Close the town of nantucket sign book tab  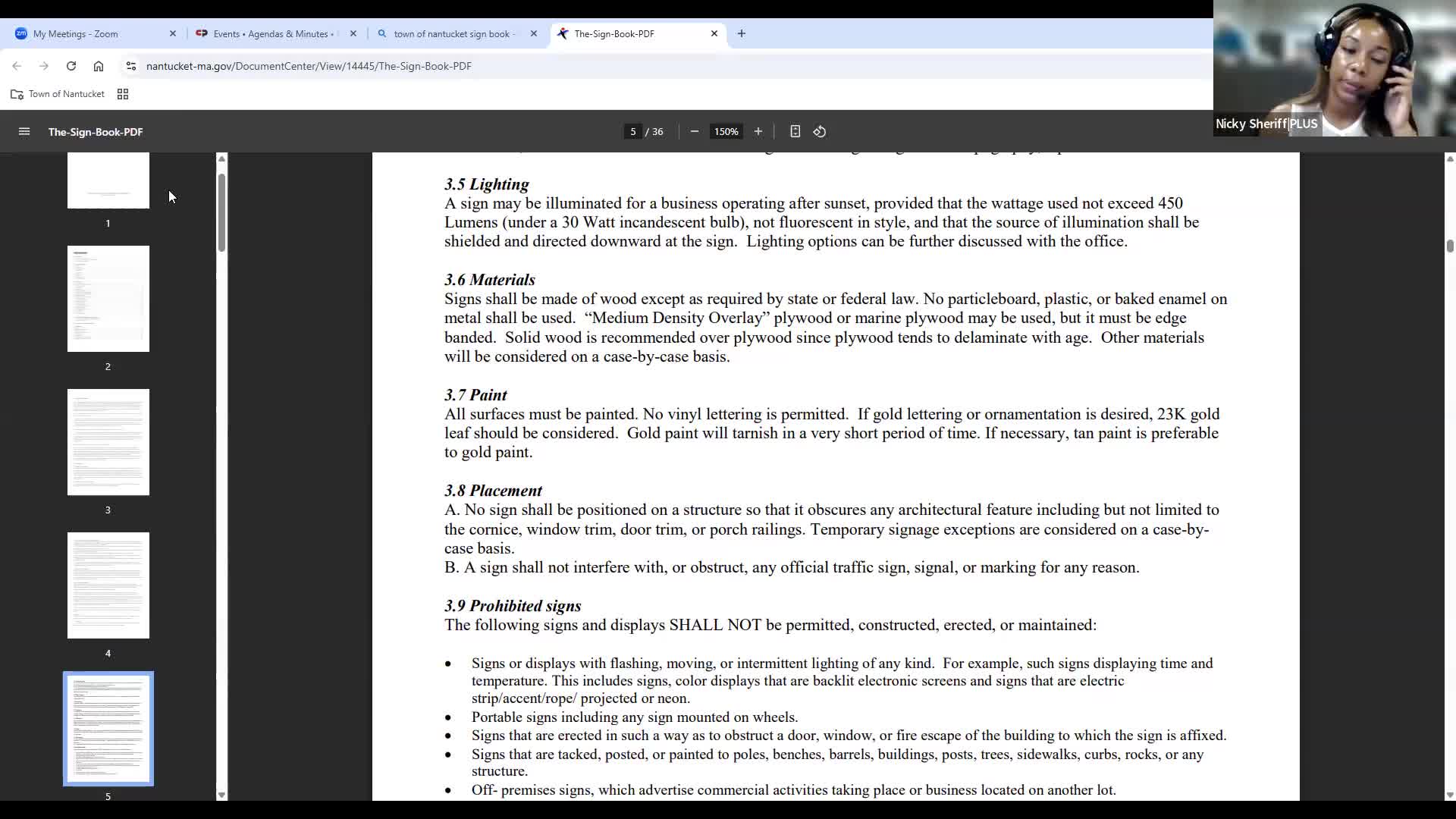pyautogui.click(x=534, y=34)
